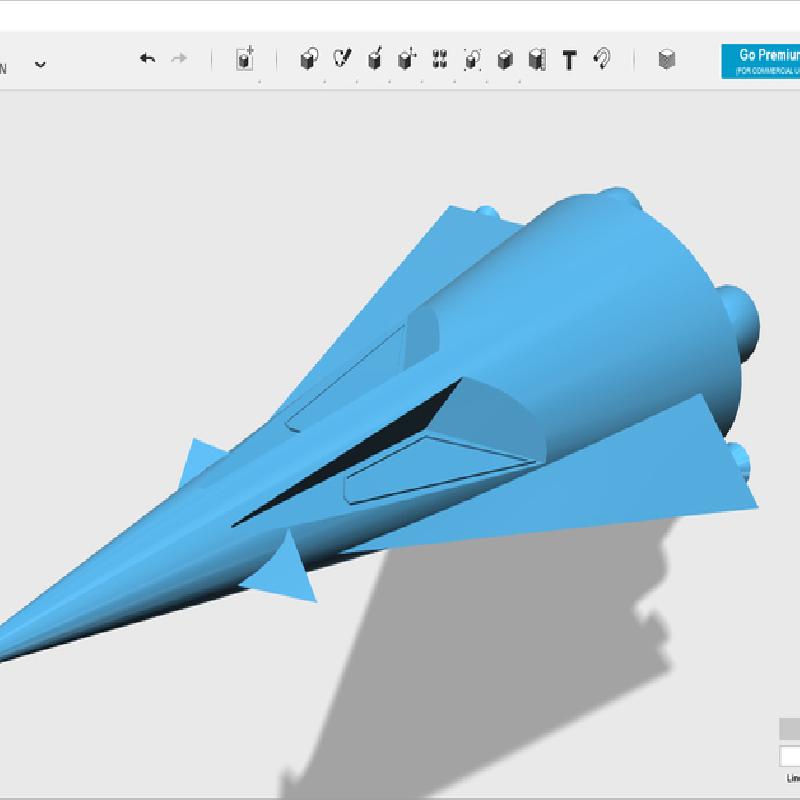Open the Material tool
Viewport: 800px width, 800px height.
667,60
